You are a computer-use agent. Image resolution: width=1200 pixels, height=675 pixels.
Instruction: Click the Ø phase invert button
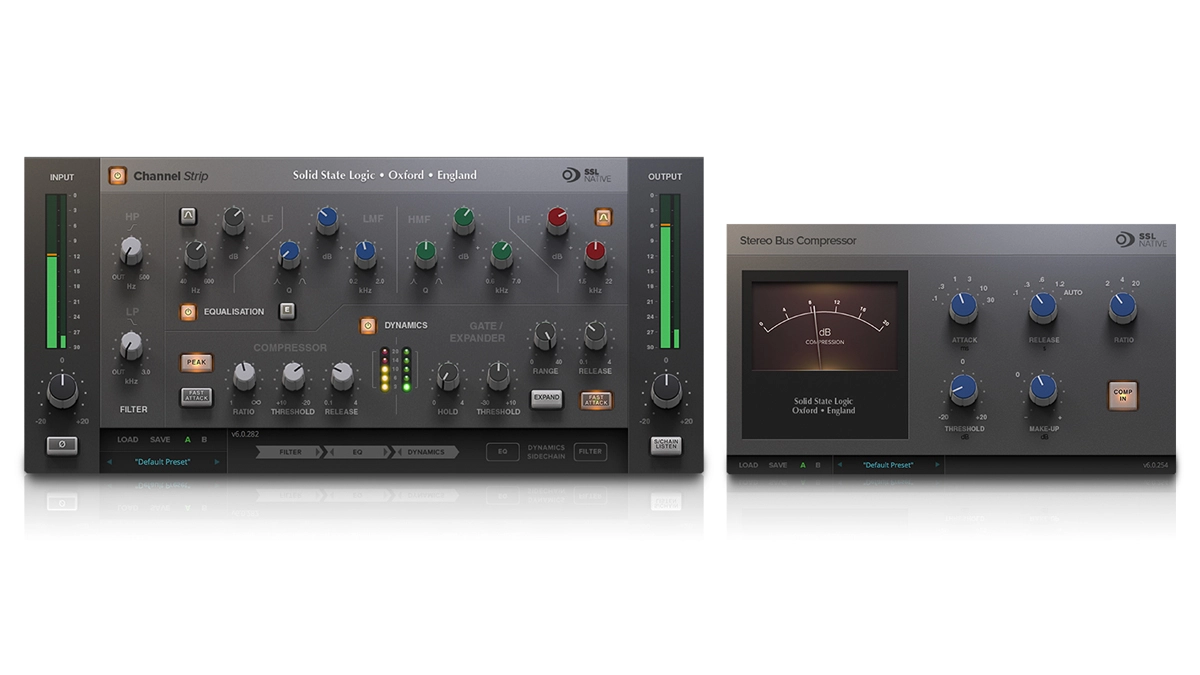61,446
